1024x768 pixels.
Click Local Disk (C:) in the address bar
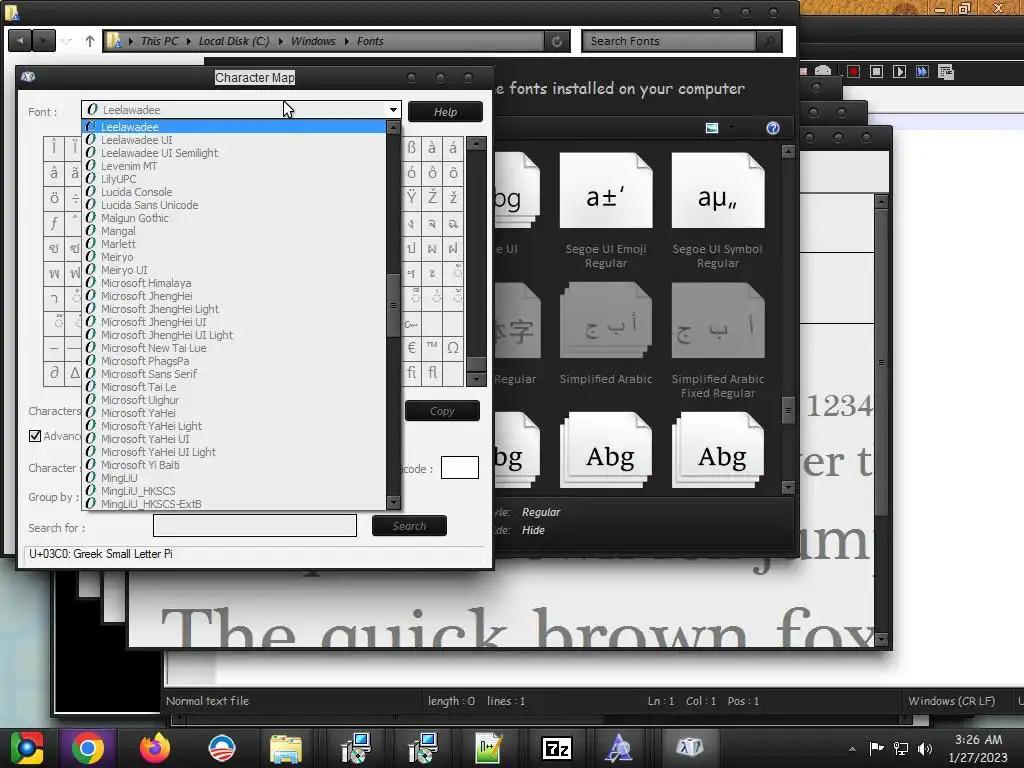pyautogui.click(x=234, y=41)
